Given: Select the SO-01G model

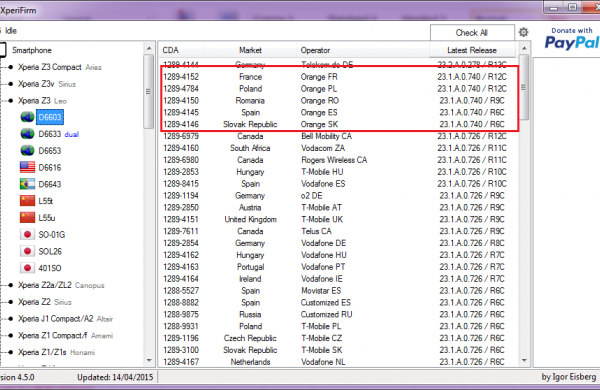Looking at the screenshot, I should (52, 235).
